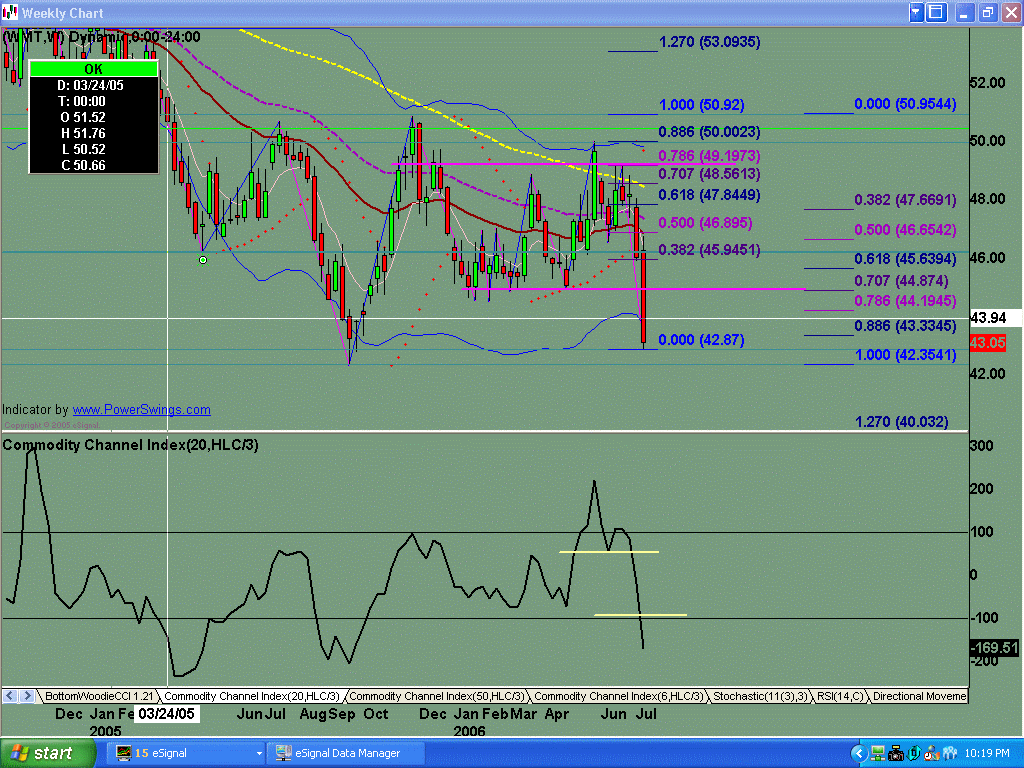Click the Weekly Chart title bar icon
This screenshot has width=1024, height=768.
pos(10,12)
